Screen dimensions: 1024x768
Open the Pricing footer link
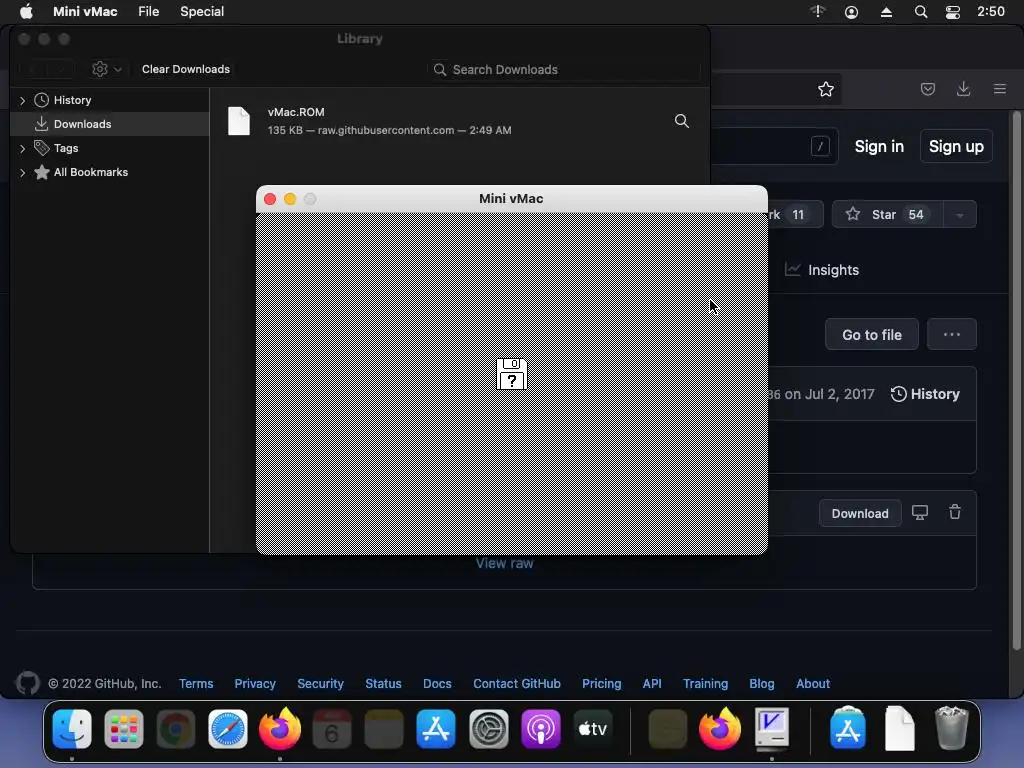click(601, 684)
